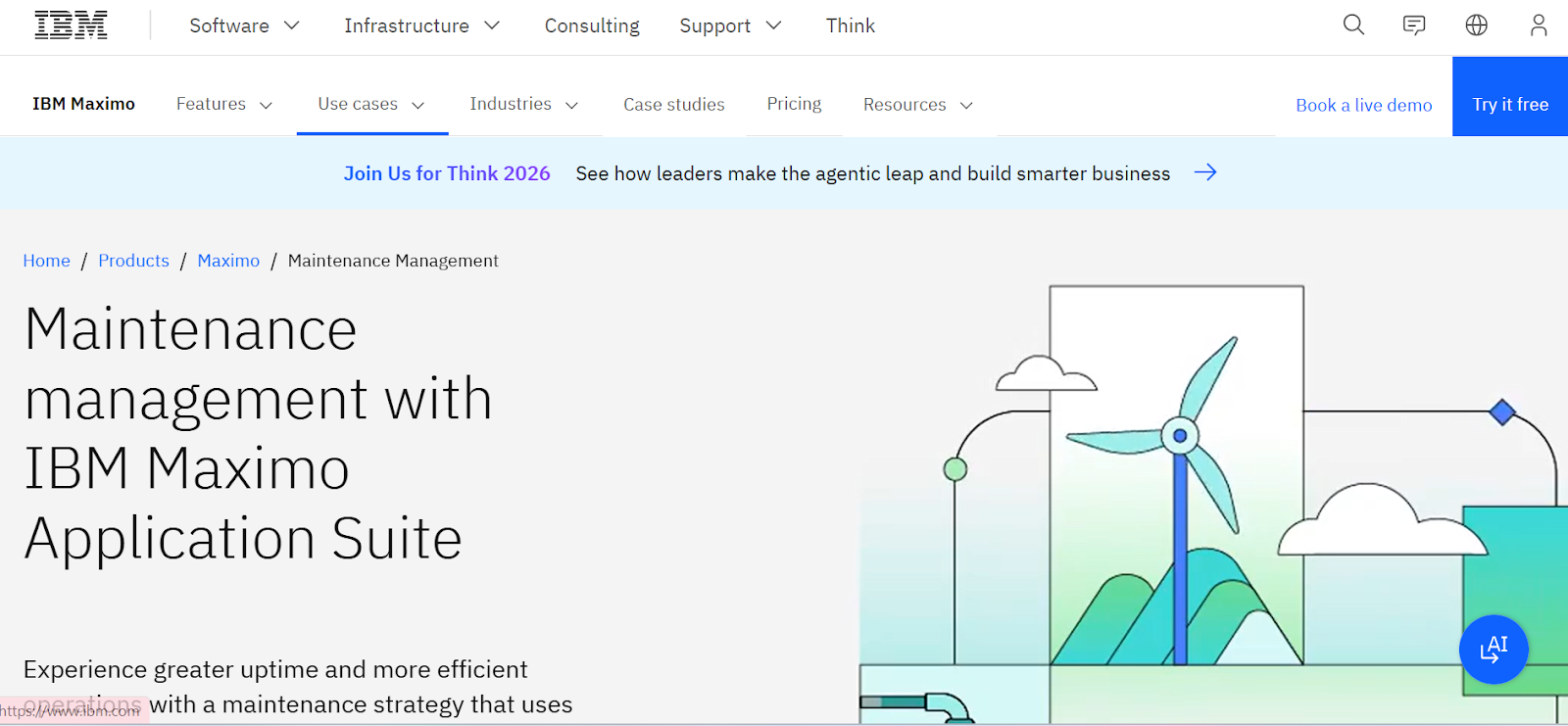Open the search icon in header
Viewport: 1568px width, 726px height.
click(x=1353, y=25)
